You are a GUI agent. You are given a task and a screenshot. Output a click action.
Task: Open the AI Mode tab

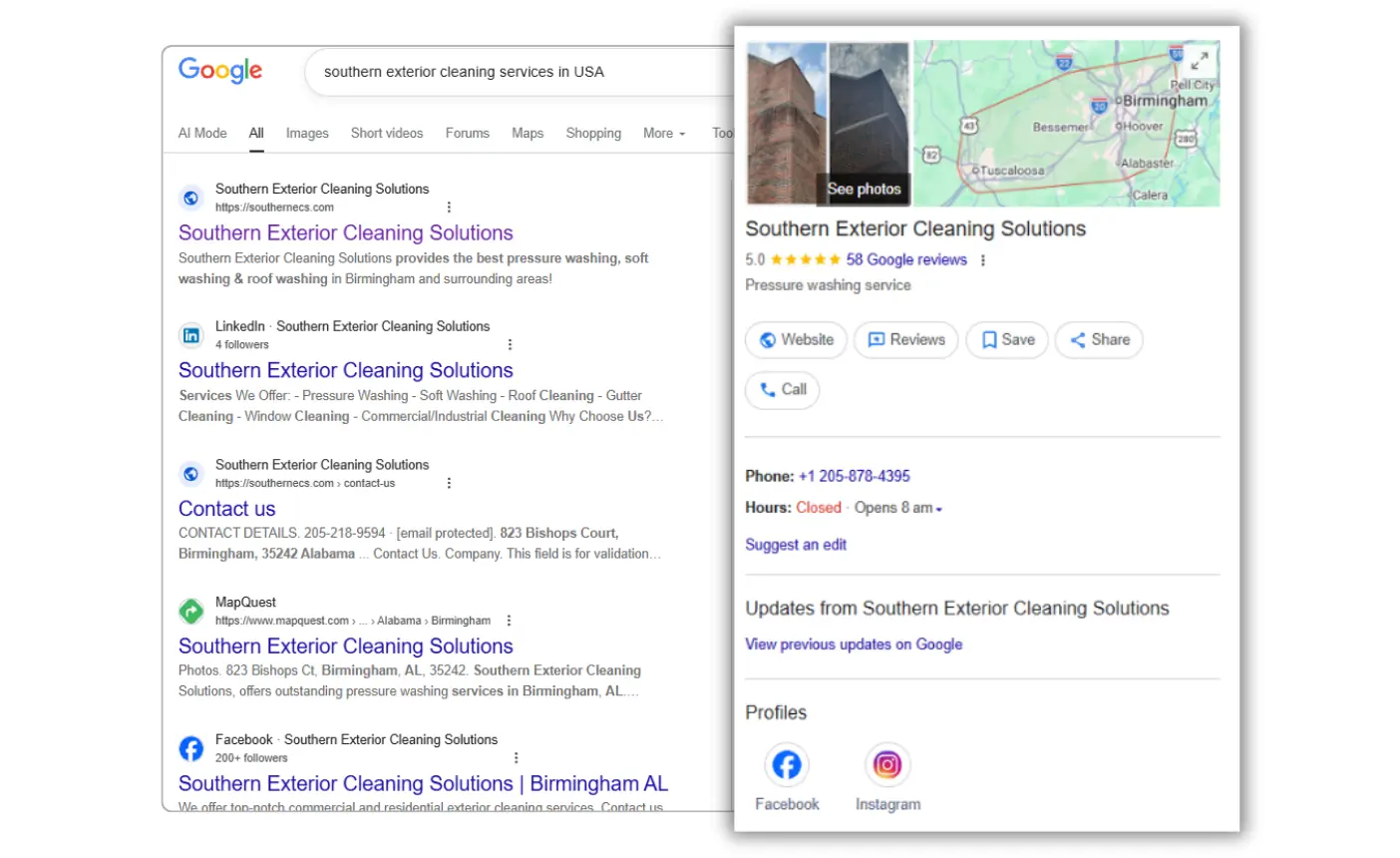pos(202,133)
